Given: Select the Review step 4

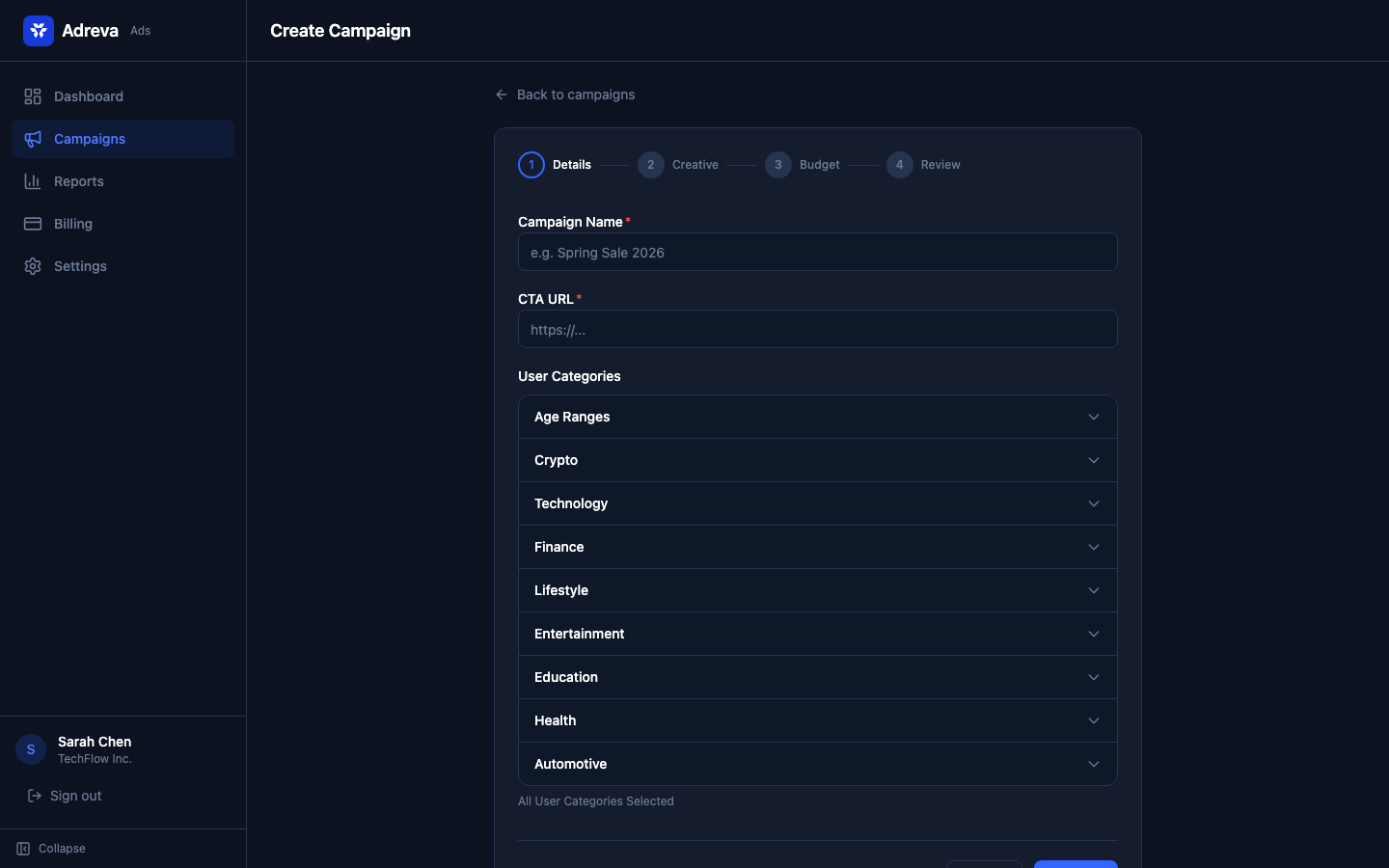Looking at the screenshot, I should point(899,165).
